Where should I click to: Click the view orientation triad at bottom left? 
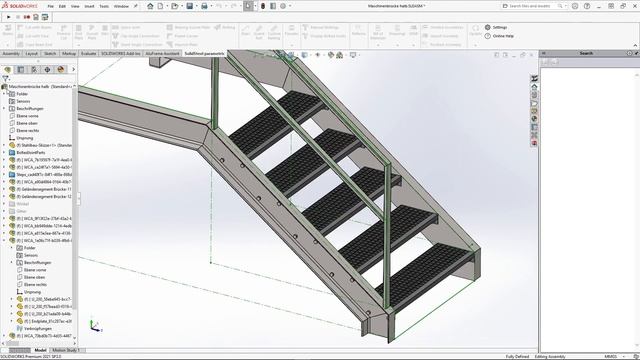tap(95, 326)
